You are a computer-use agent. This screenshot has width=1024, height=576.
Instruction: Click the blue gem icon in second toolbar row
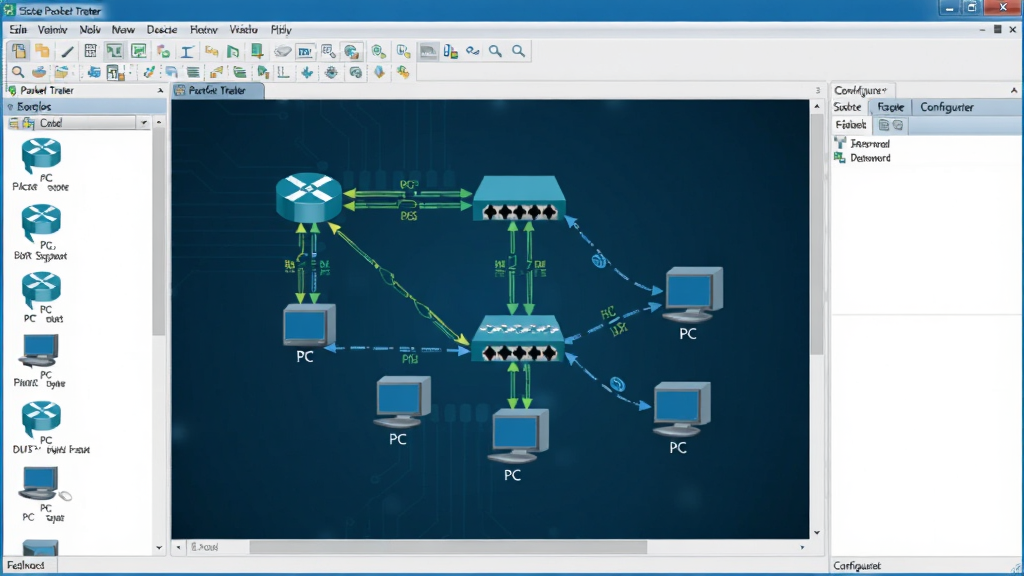pyautogui.click(x=379, y=72)
